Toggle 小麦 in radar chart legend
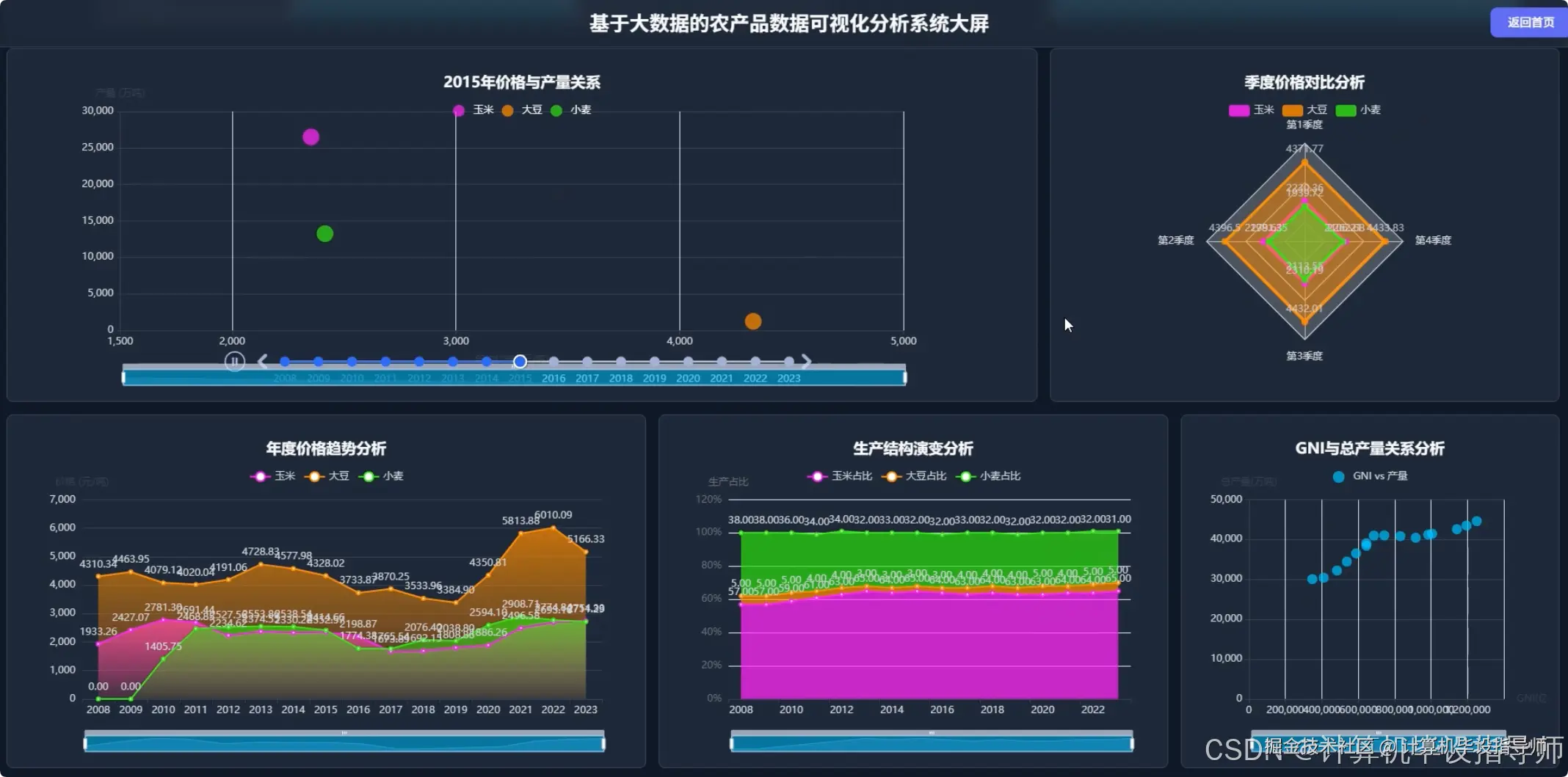1568x777 pixels. pos(1358,110)
